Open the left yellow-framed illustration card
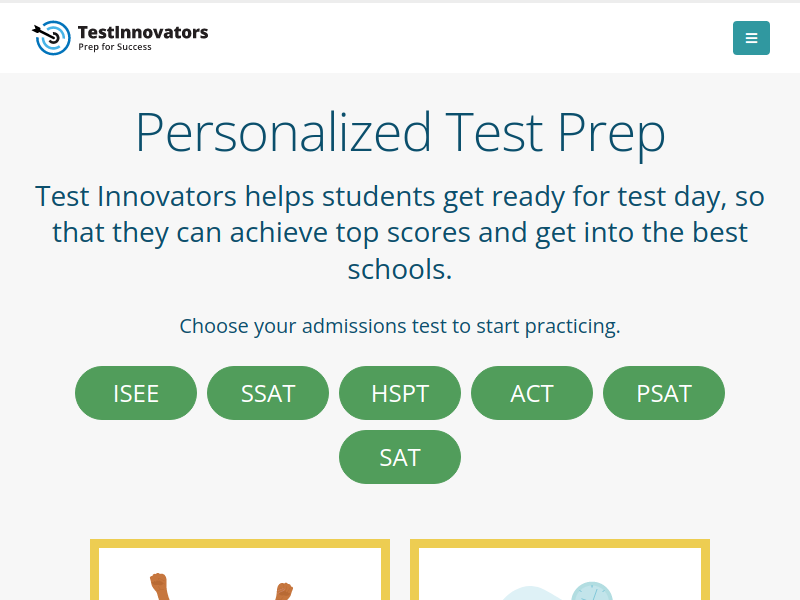The height and width of the screenshot is (600, 800). [x=240, y=569]
